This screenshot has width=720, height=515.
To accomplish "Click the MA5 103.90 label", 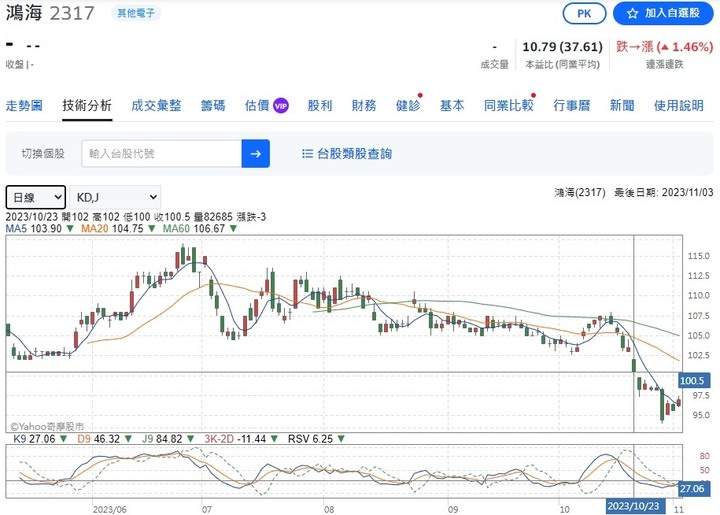I will point(34,229).
